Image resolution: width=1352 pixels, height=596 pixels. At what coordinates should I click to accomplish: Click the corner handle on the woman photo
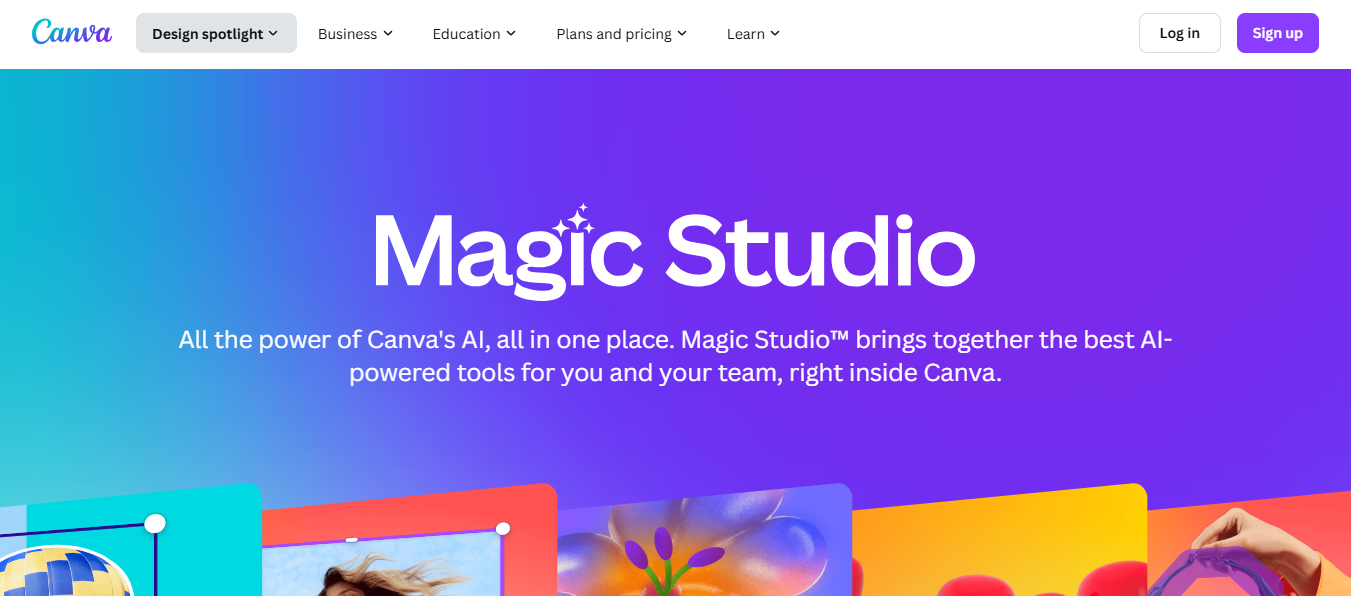503,528
